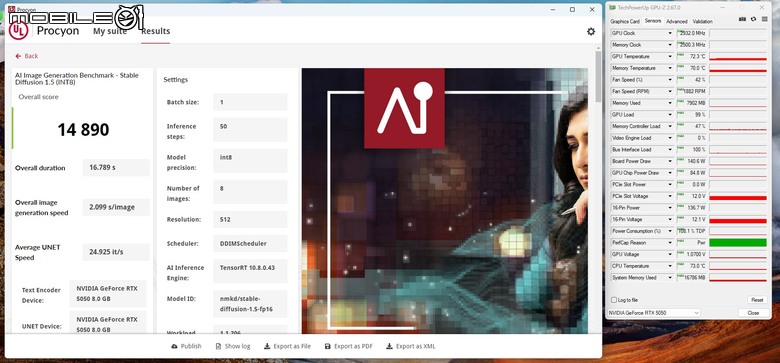This screenshot has width=780, height=363.
Task: Enable Log to file checkbox in GPU-Z
Action: (614, 300)
